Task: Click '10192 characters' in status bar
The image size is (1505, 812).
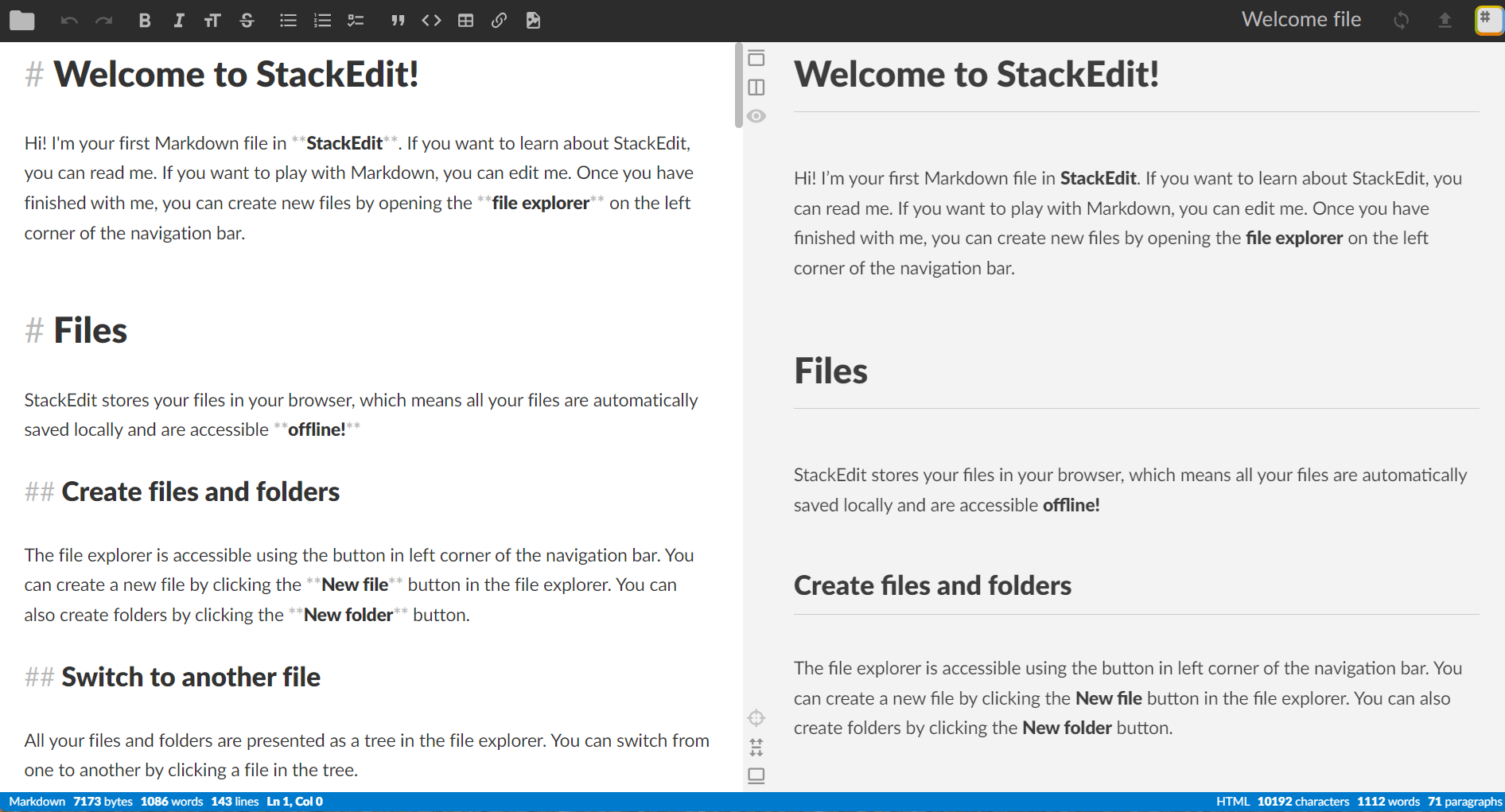Action: click(x=1303, y=802)
